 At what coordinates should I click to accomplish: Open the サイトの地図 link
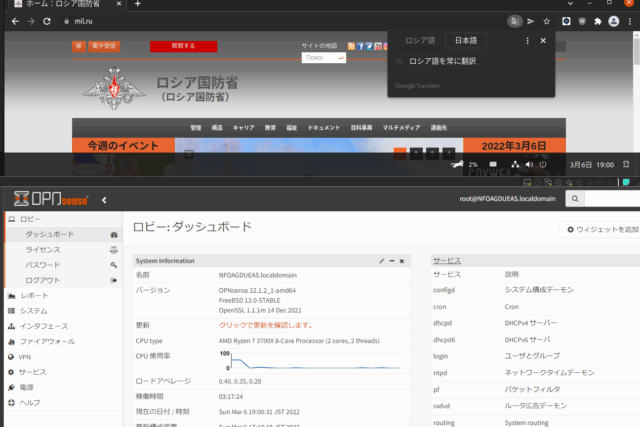tap(320, 46)
